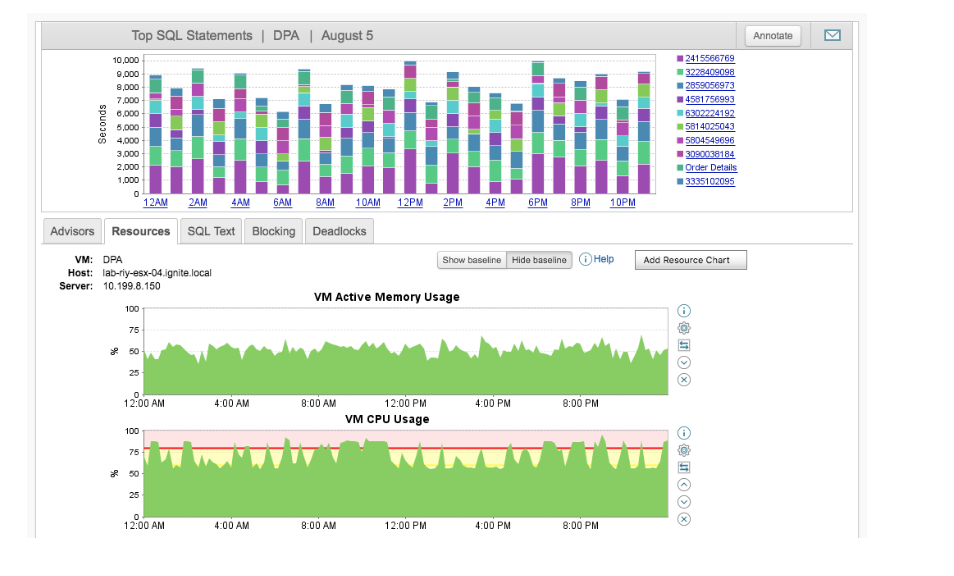The height and width of the screenshot is (576, 954).
Task: Open SQL hash 2859056973 link
Action: 709,86
